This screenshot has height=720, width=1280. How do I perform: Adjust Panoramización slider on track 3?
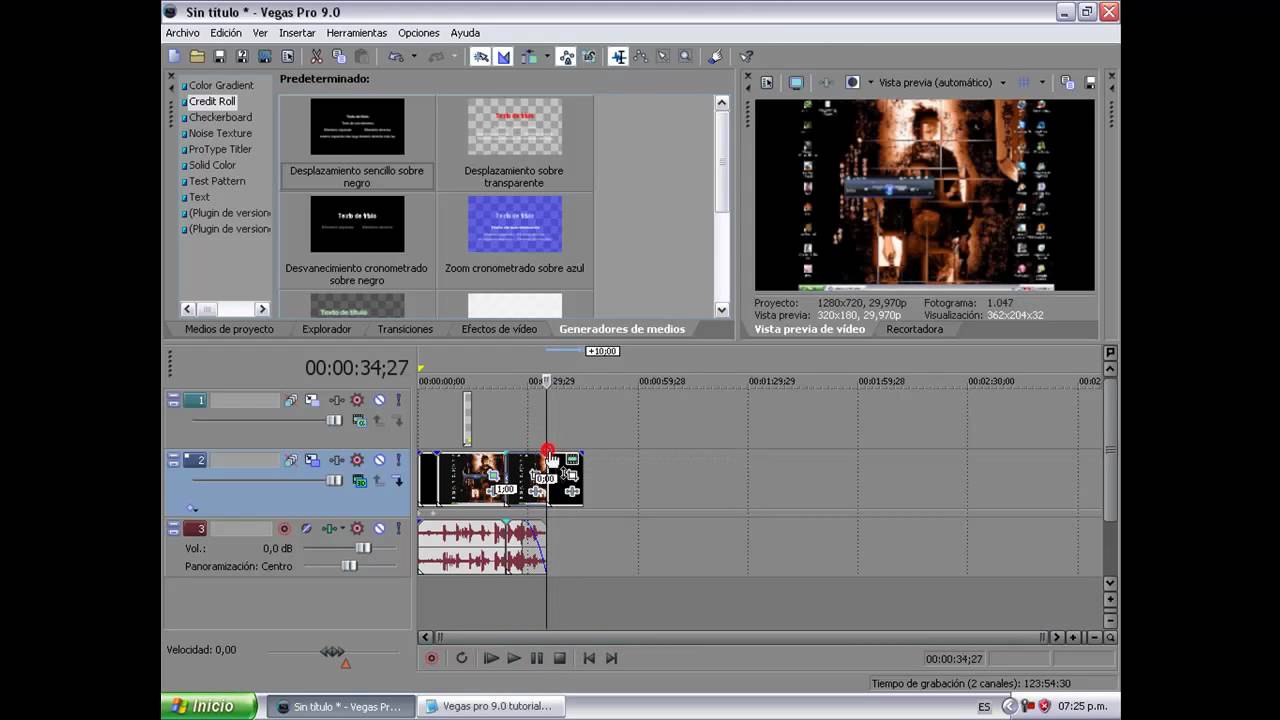pos(349,566)
